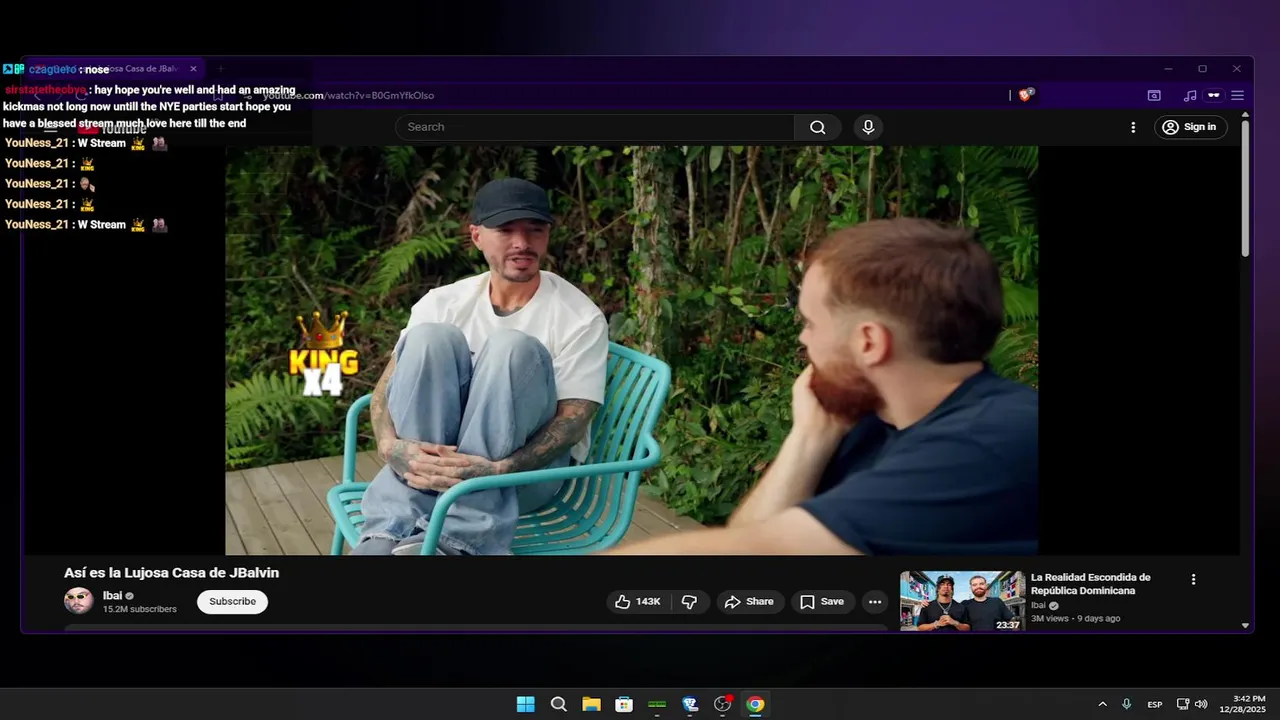Open the green bars taskbar app

pyautogui.click(x=657, y=704)
